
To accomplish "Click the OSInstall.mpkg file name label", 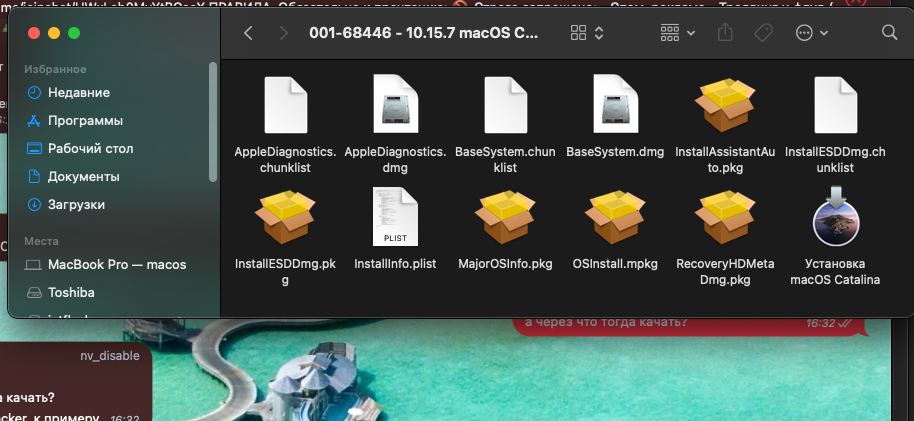I will 615,264.
